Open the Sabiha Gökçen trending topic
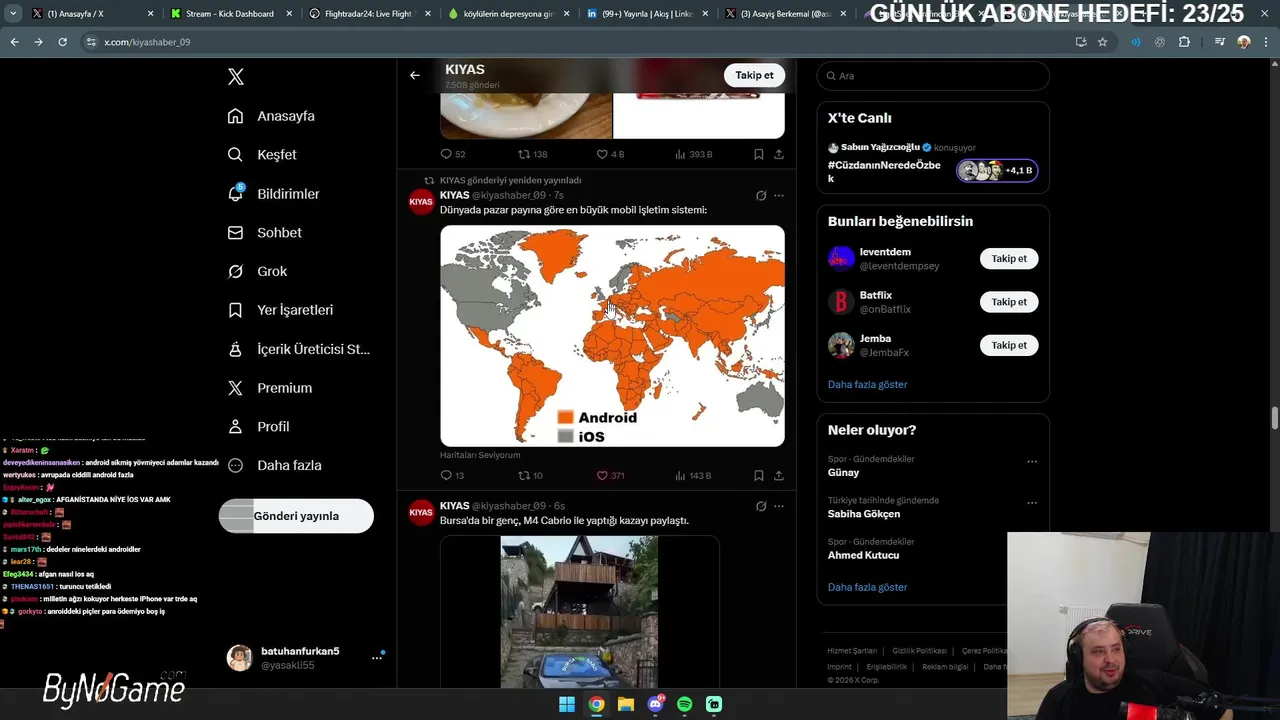Viewport: 1280px width, 720px height. pyautogui.click(x=864, y=514)
